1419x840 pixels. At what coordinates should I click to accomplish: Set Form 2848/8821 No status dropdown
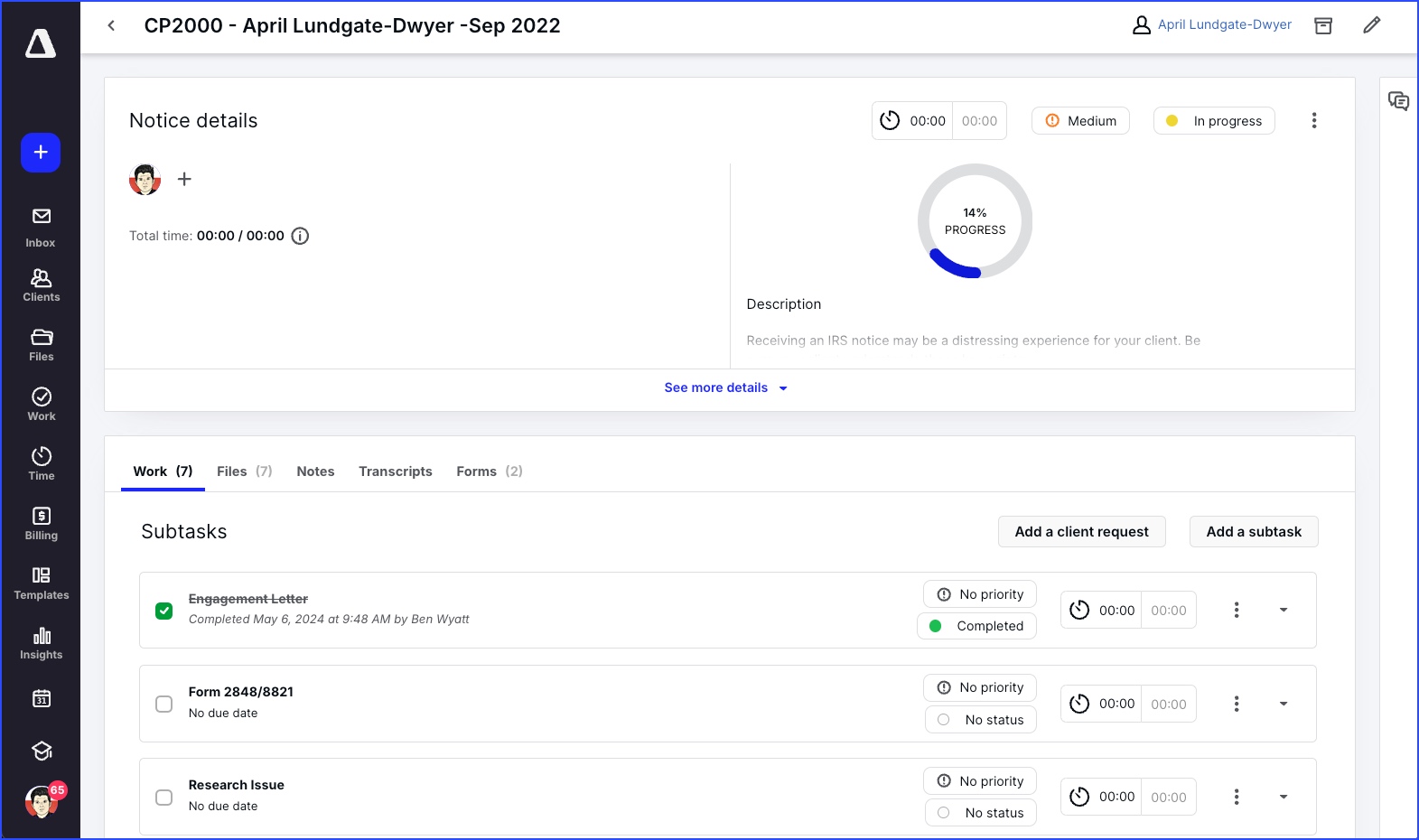pyautogui.click(x=981, y=720)
